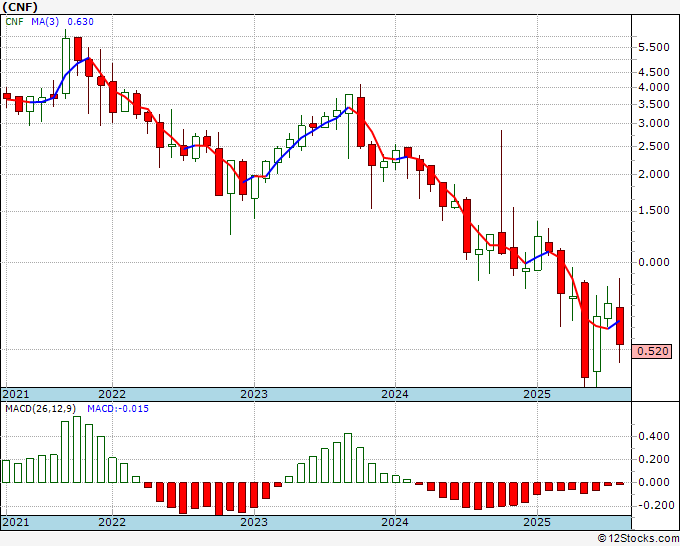Image resolution: width=680 pixels, height=546 pixels.
Task: Click the 0.000 MACD axis label
Action: [x=654, y=482]
